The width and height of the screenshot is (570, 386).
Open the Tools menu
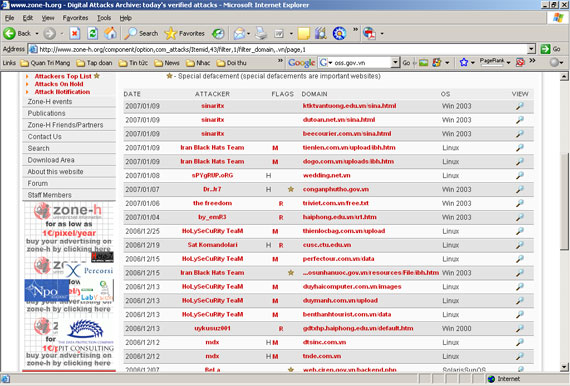(x=104, y=18)
